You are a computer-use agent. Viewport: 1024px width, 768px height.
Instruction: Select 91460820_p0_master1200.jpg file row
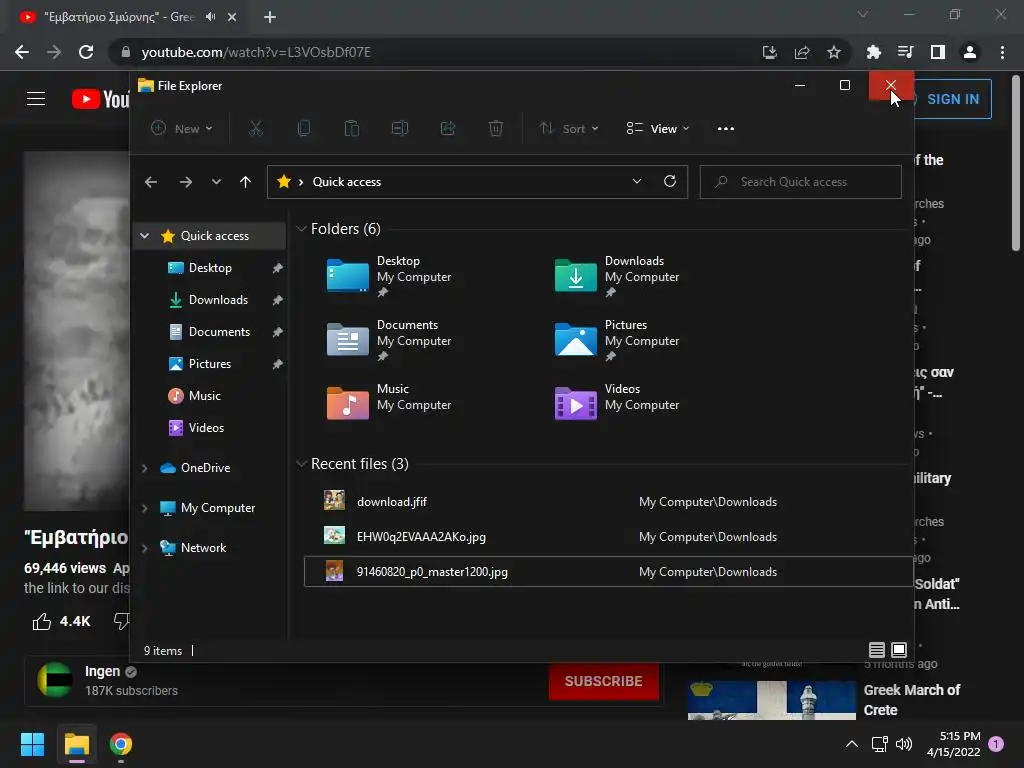(607, 571)
